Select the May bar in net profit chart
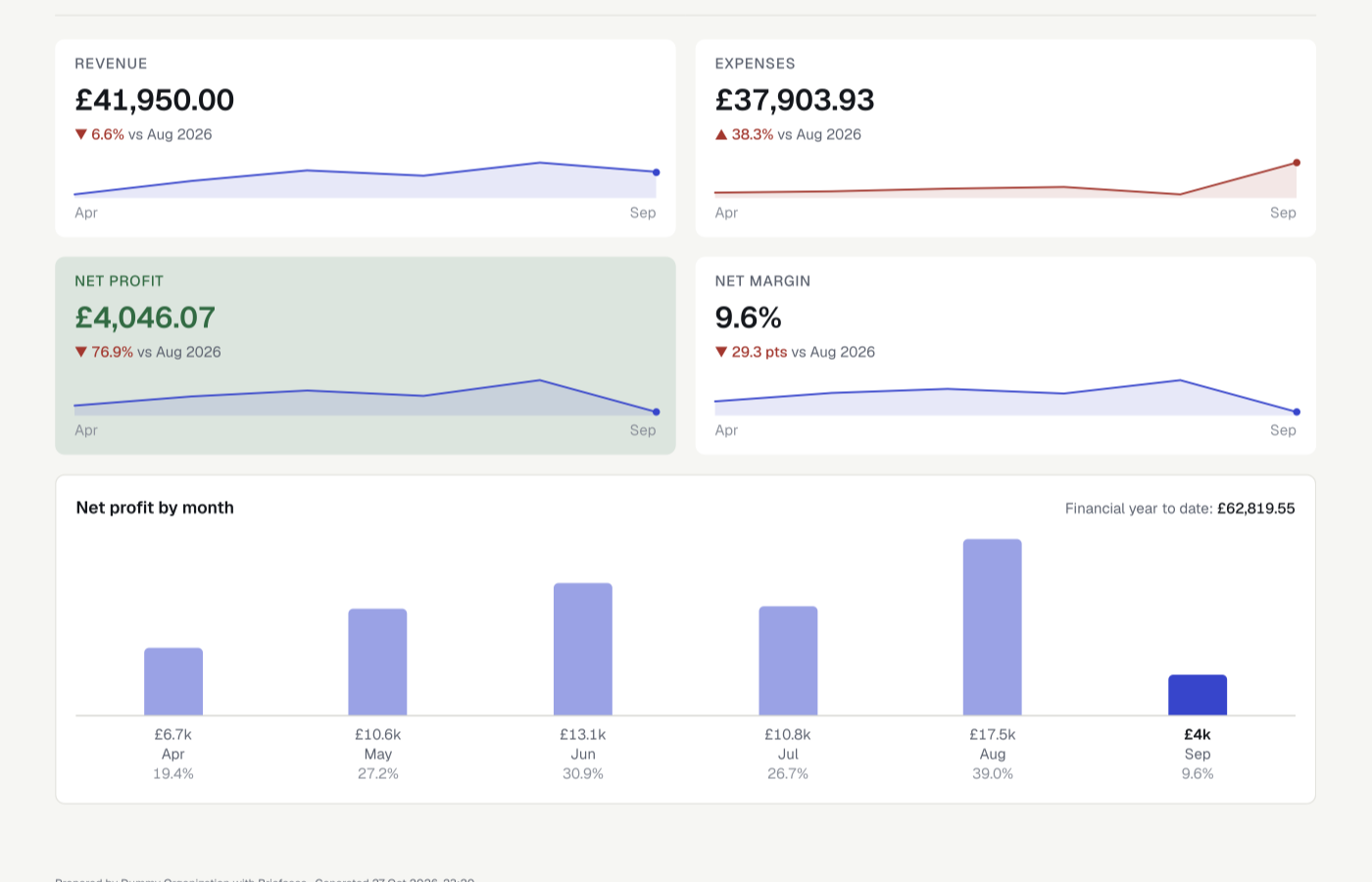Viewport: 1372px width, 882px height. 377,661
